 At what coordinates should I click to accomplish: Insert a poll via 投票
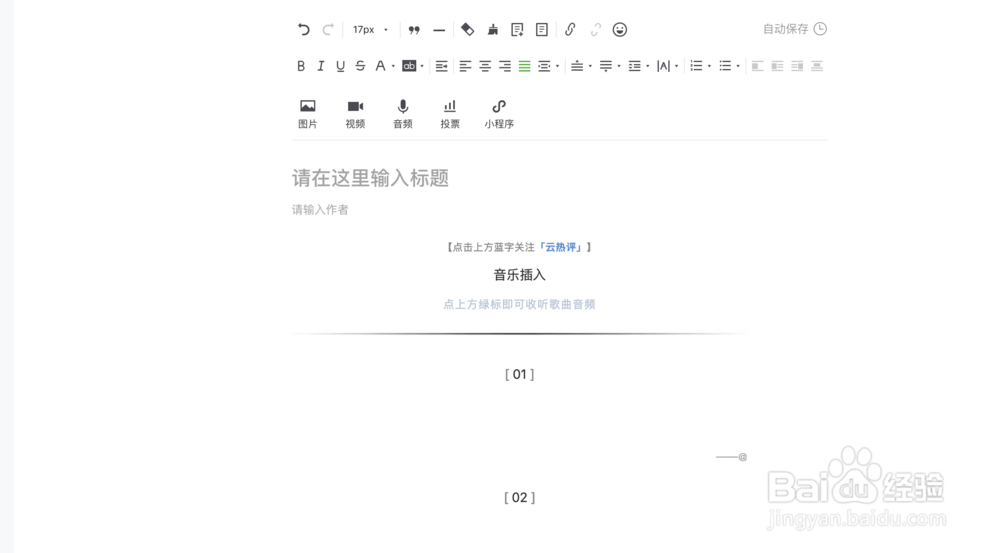click(x=450, y=114)
